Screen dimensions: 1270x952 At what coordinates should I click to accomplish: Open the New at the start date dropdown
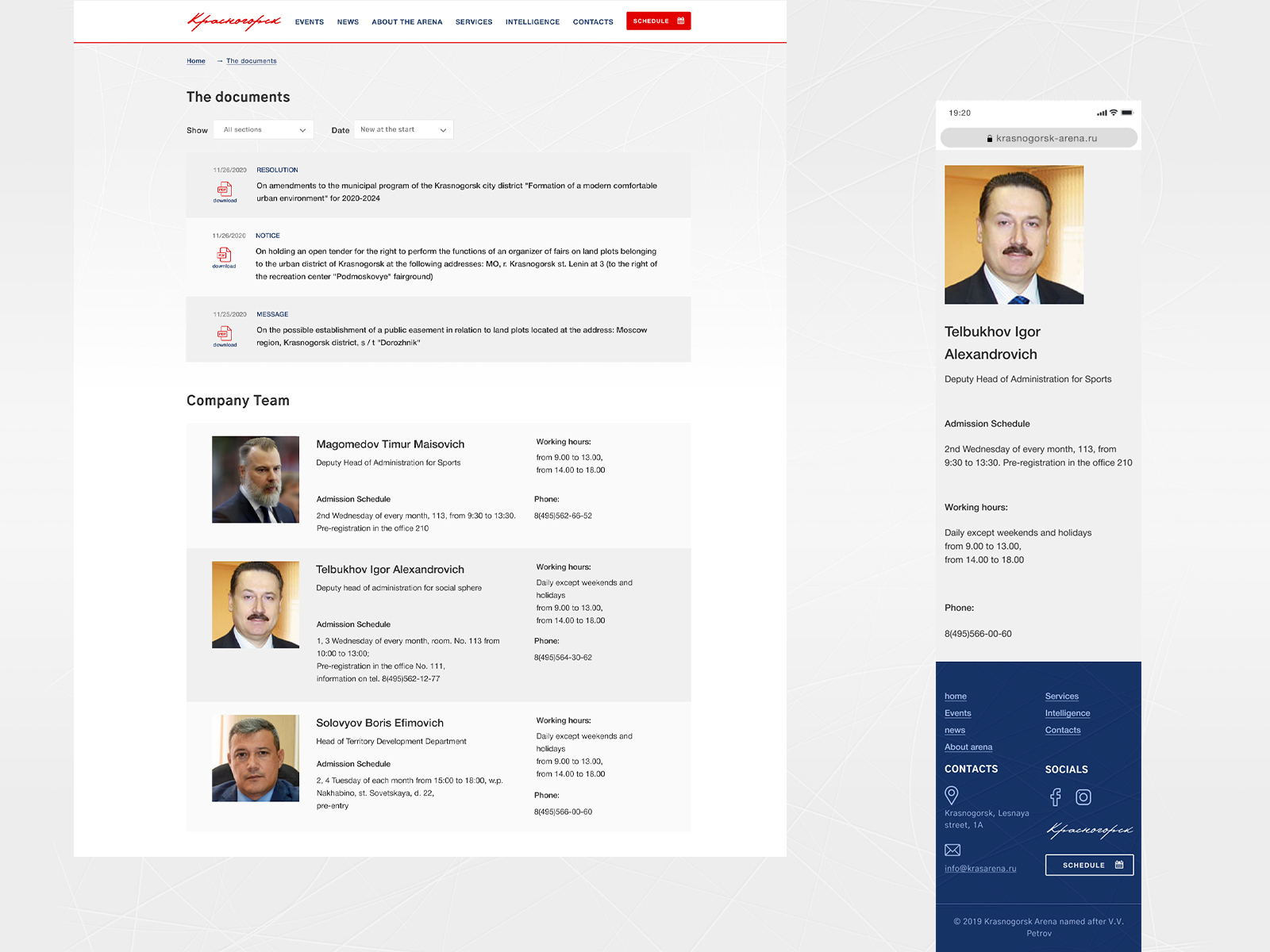[x=403, y=129]
